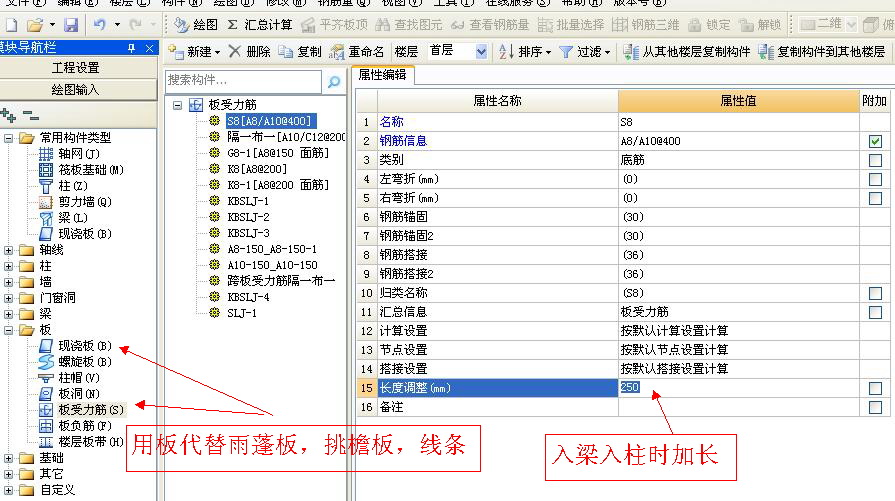
Task: Toggle 附加 checkbox for 汇总信息 row
Action: [875, 312]
